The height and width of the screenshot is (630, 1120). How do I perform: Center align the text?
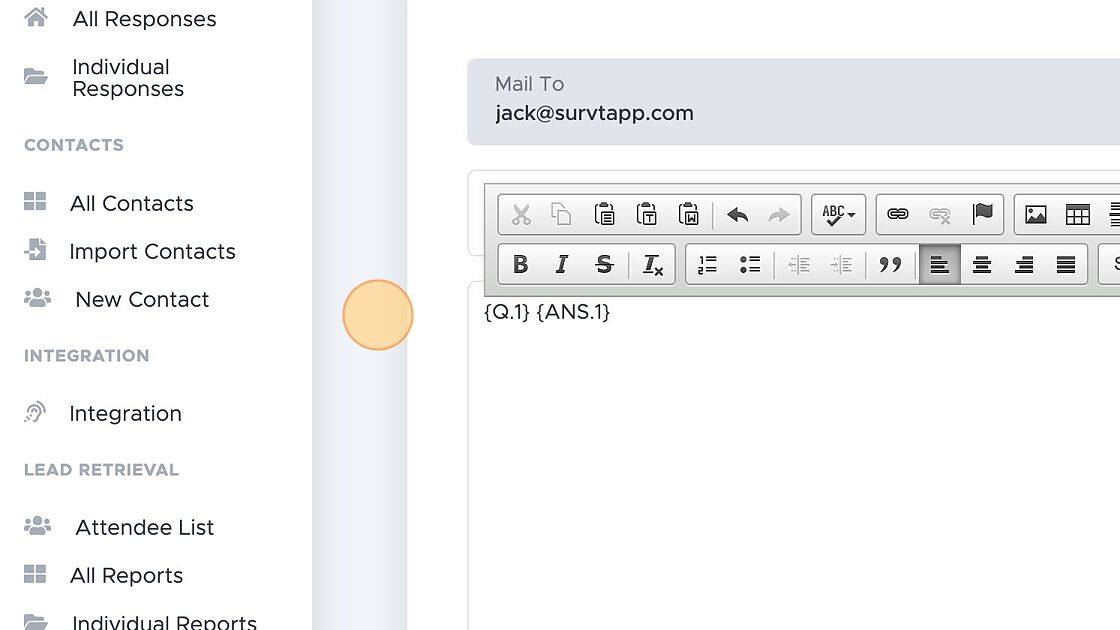pyautogui.click(x=981, y=264)
